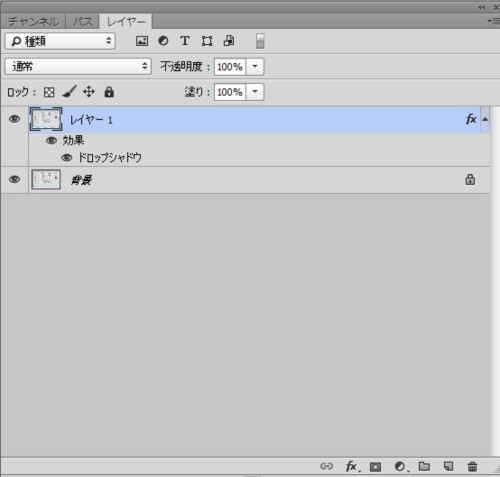Screen dimensions: 500x477
Task: Lock position with the move icon
Action: 89,92
